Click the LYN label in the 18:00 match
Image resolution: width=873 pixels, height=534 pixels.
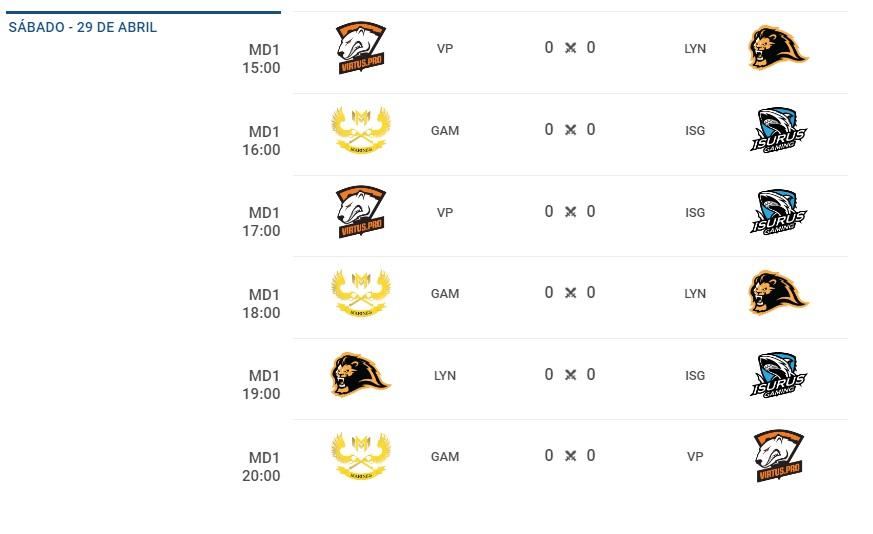coord(695,293)
